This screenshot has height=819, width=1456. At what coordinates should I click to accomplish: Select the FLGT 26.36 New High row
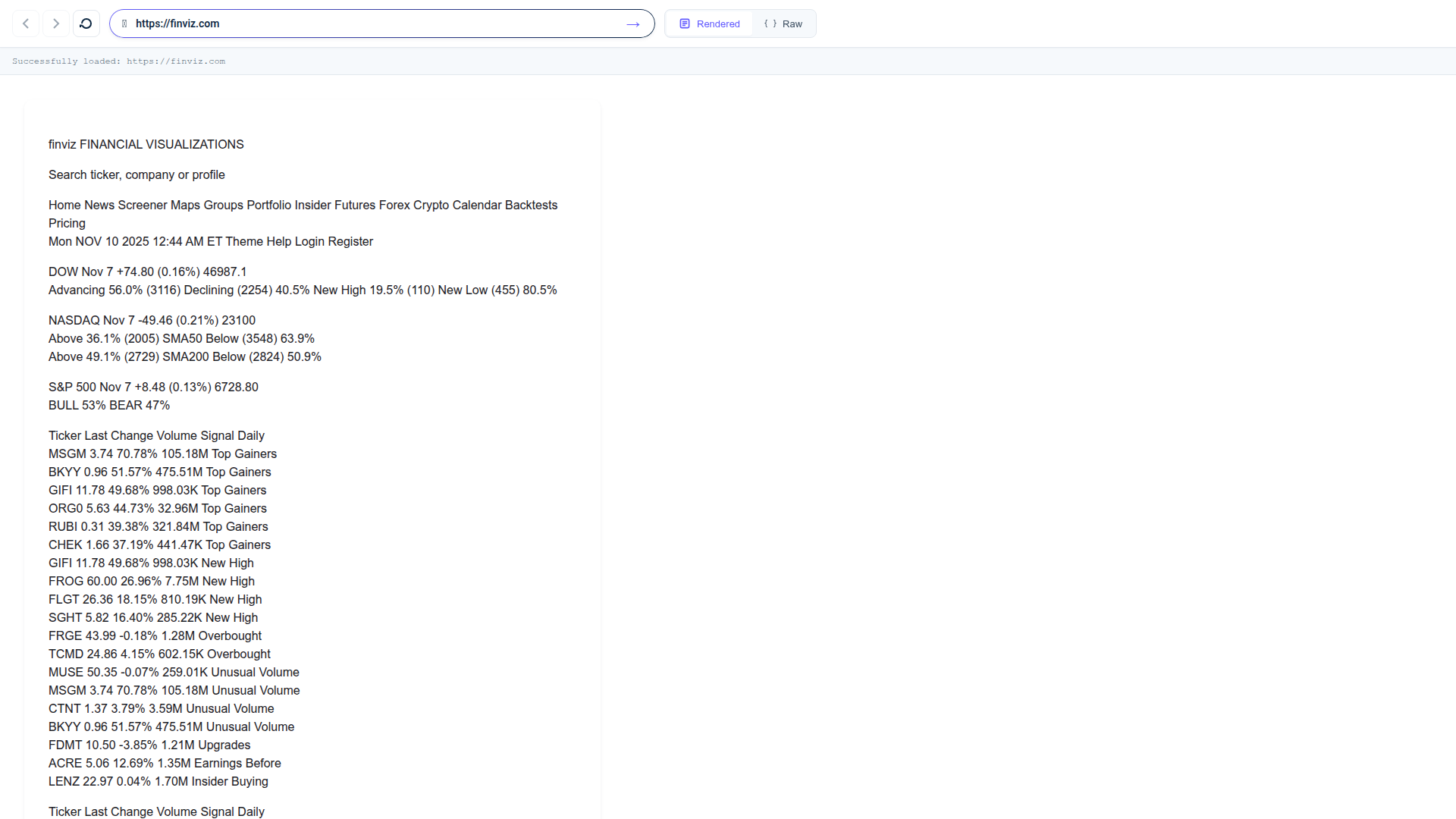point(155,599)
